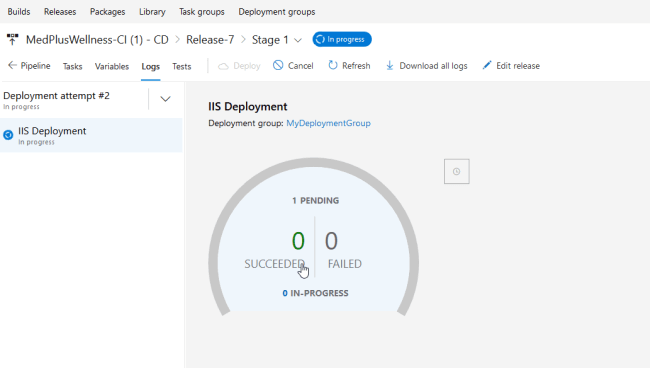
Task: Switch to the Tasks tab
Action: (x=73, y=66)
